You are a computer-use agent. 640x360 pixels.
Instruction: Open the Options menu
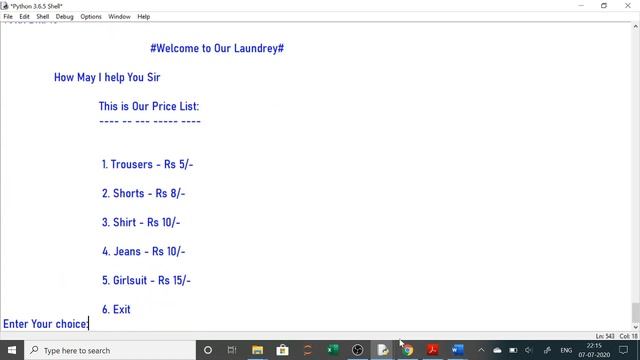[91, 17]
